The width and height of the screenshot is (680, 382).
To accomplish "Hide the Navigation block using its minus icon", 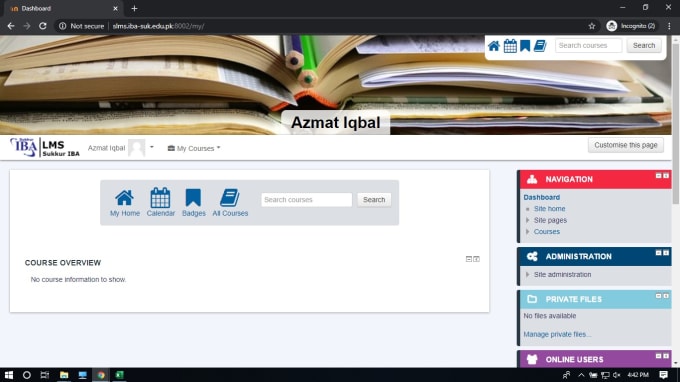I will 658,176.
